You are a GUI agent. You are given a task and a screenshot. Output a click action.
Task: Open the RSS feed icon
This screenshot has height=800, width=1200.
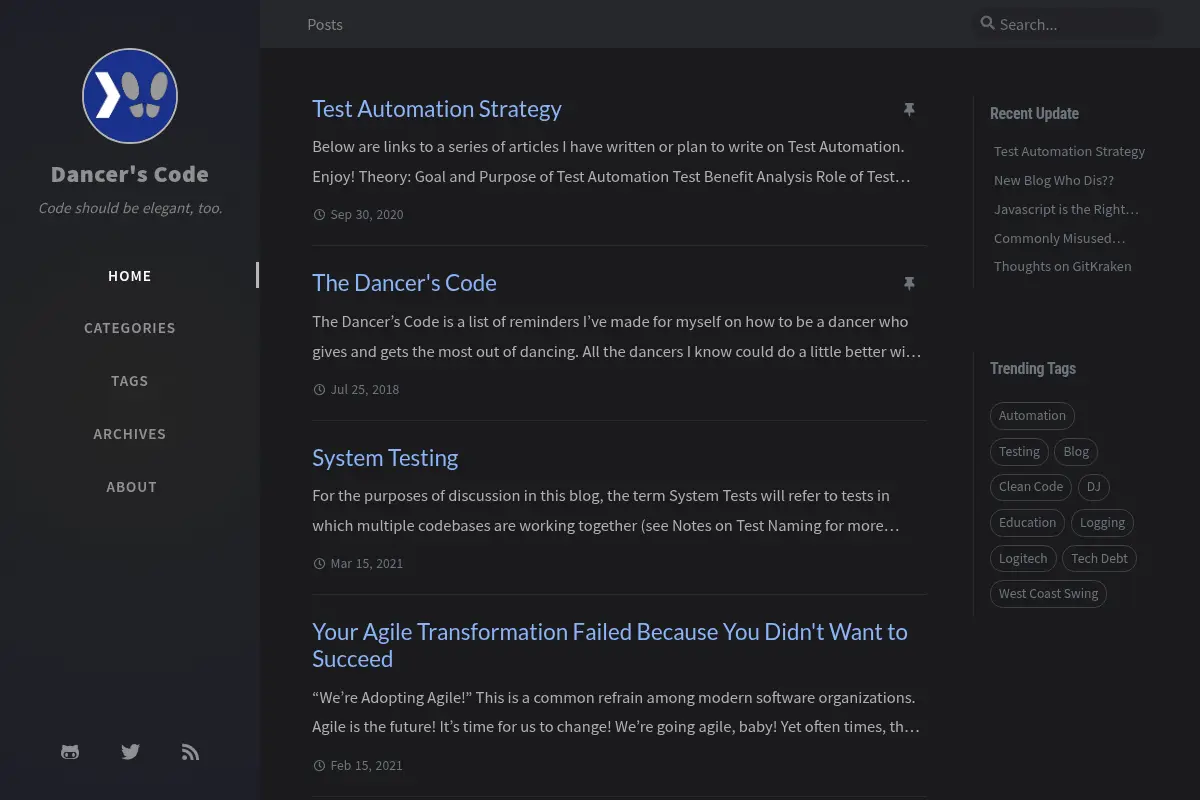click(x=190, y=752)
